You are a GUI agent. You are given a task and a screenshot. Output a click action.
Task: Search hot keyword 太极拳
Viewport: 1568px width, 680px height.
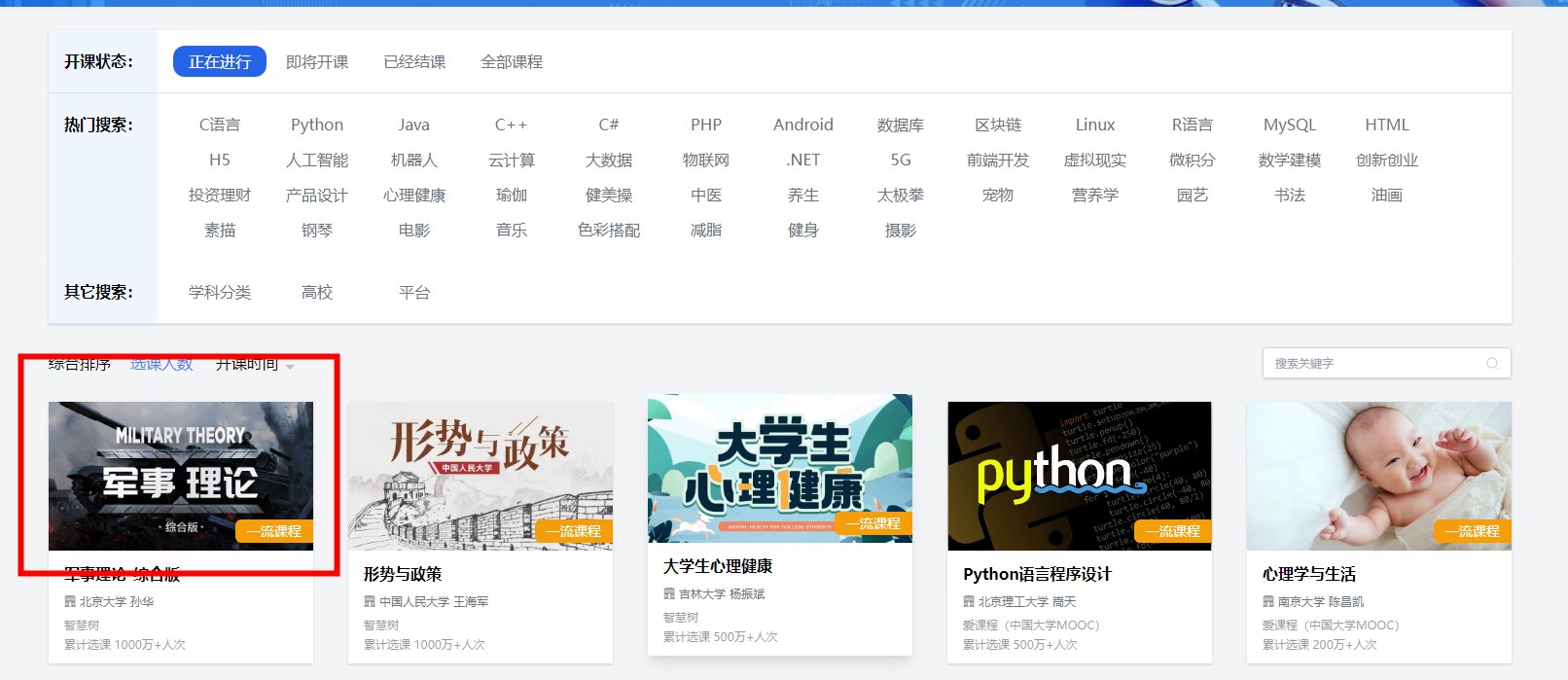pos(901,195)
